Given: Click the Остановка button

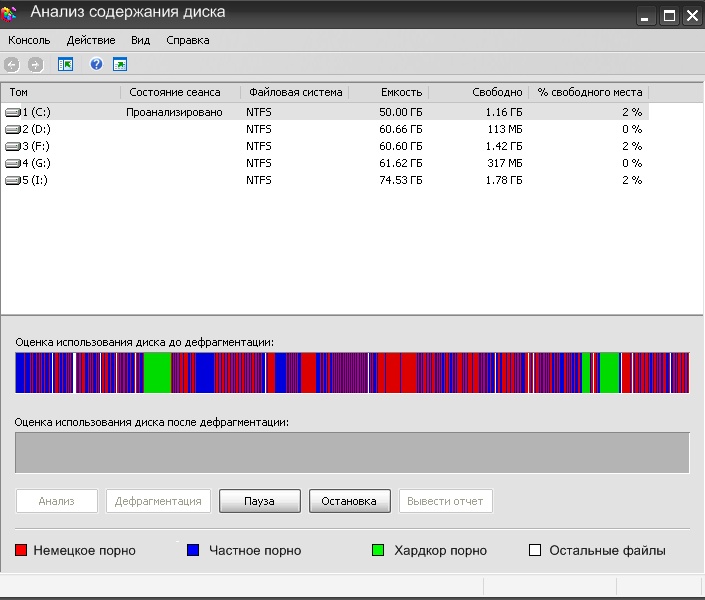Looking at the screenshot, I should [x=349, y=501].
